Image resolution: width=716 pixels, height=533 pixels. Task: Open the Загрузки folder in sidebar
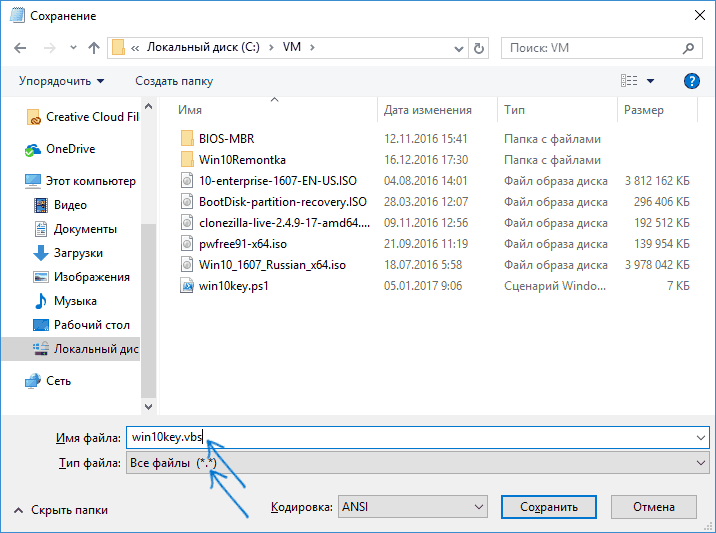point(68,253)
